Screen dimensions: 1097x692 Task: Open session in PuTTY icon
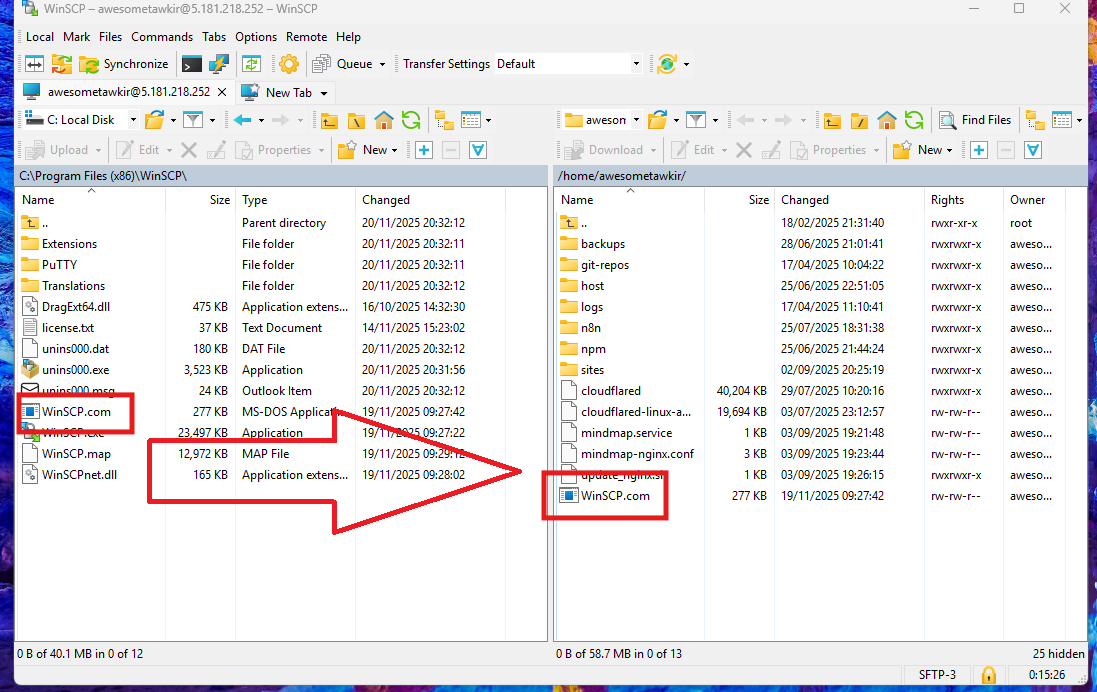(x=218, y=64)
